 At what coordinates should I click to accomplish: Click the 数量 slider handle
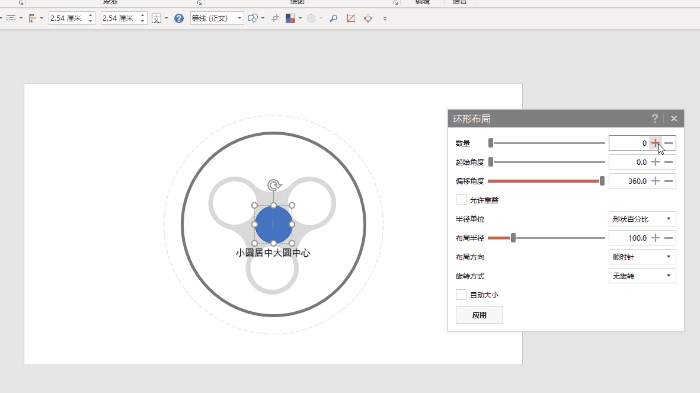tap(491, 143)
